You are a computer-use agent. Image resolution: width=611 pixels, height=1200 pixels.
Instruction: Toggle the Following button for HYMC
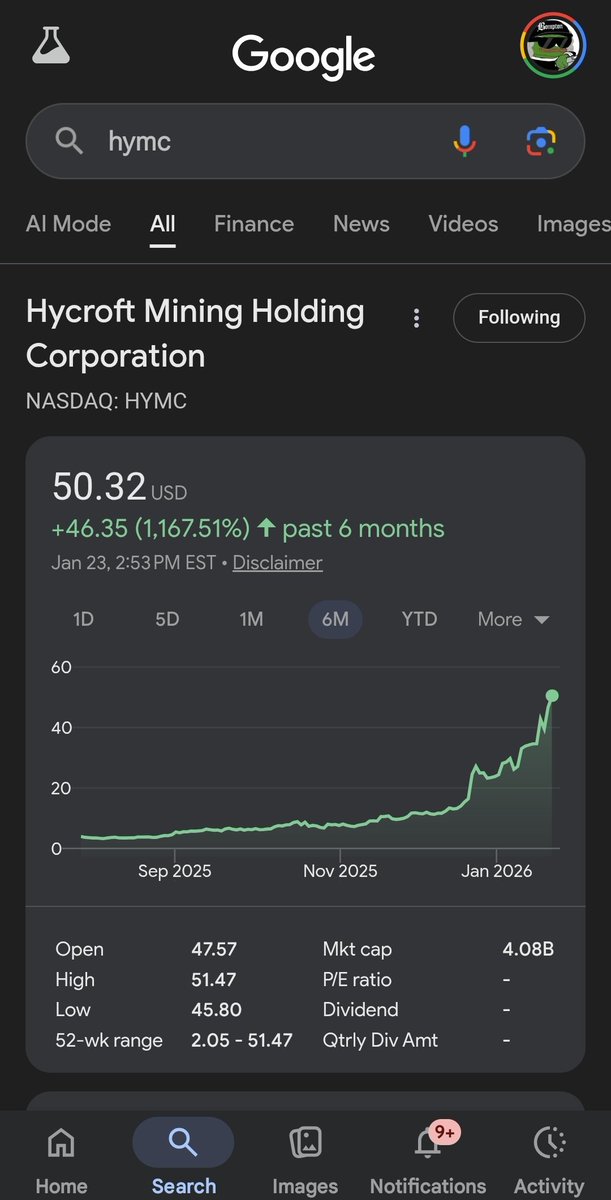click(x=519, y=318)
